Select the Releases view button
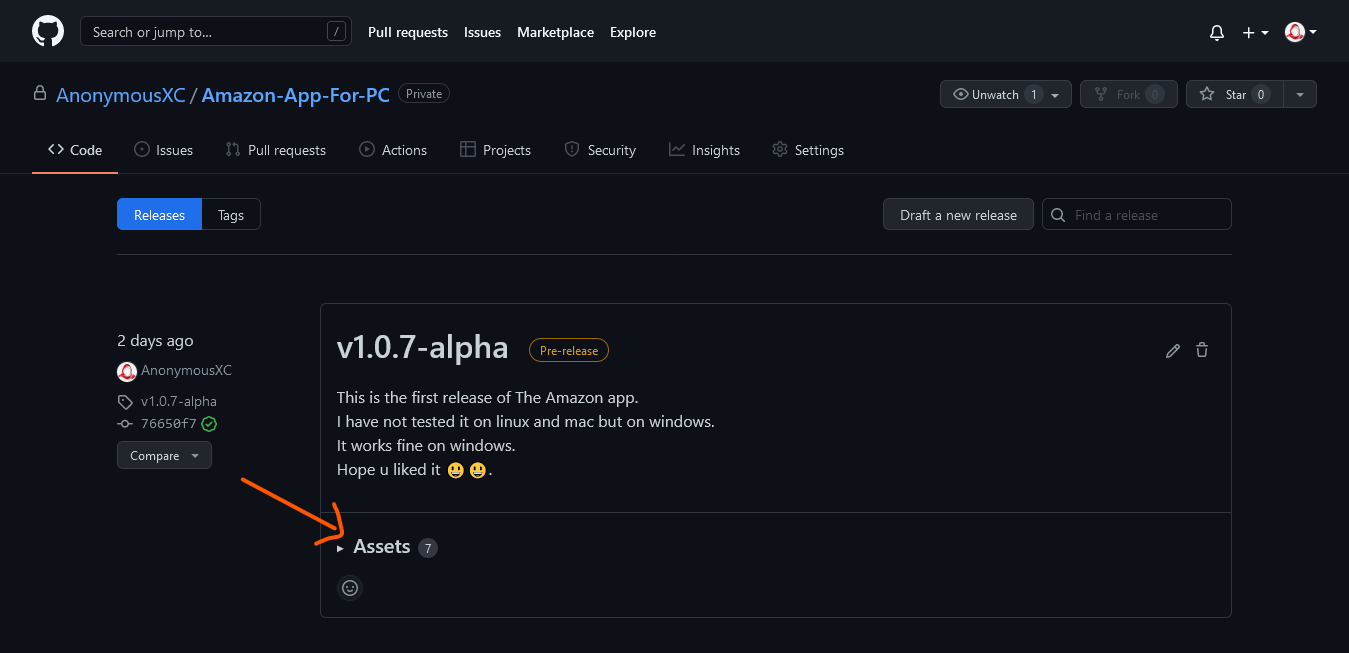The image size is (1349, 653). 160,215
